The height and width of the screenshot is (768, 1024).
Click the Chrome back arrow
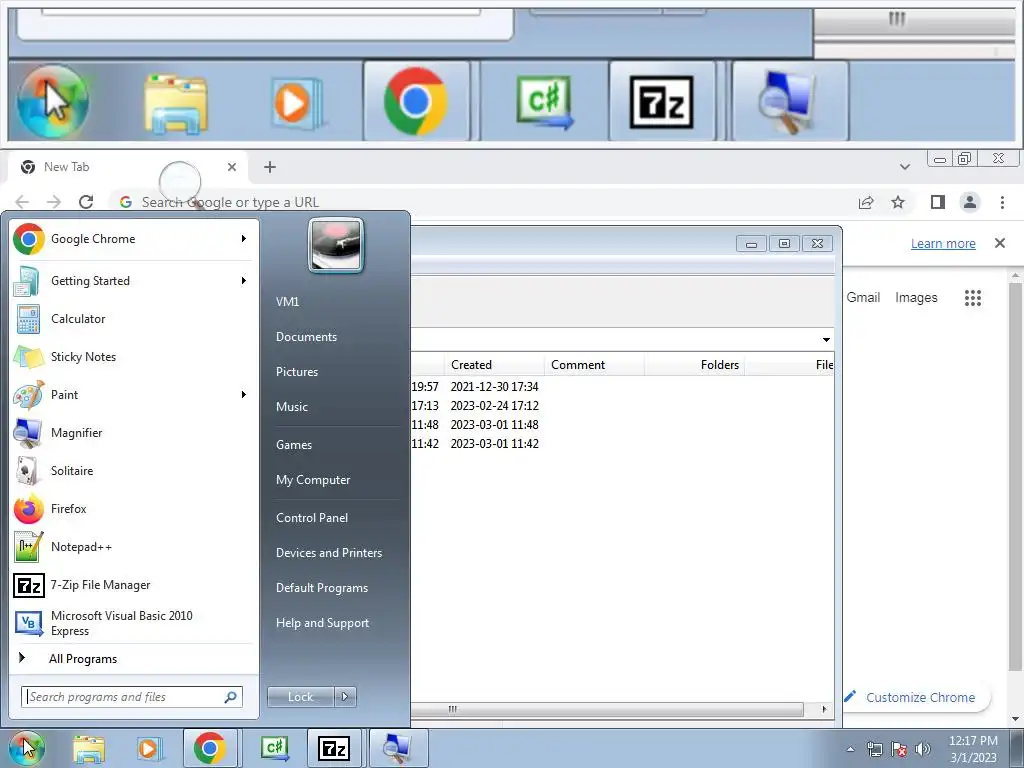pos(22,202)
